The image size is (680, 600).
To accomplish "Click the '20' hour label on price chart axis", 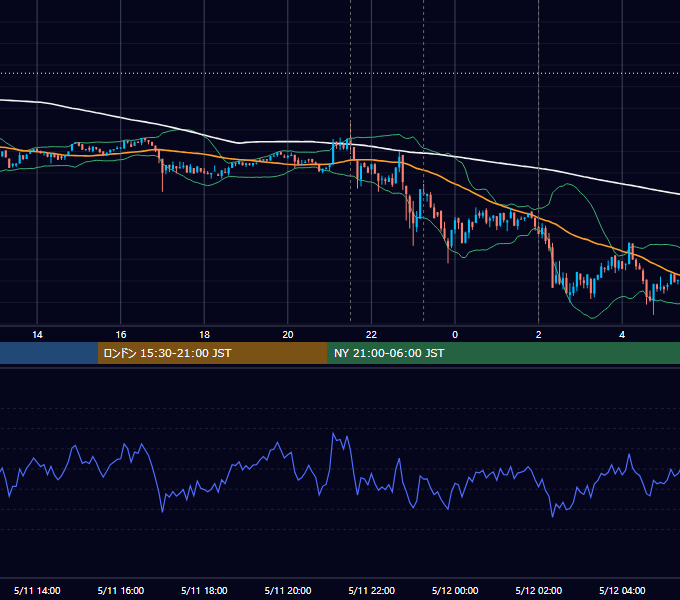I will (288, 335).
